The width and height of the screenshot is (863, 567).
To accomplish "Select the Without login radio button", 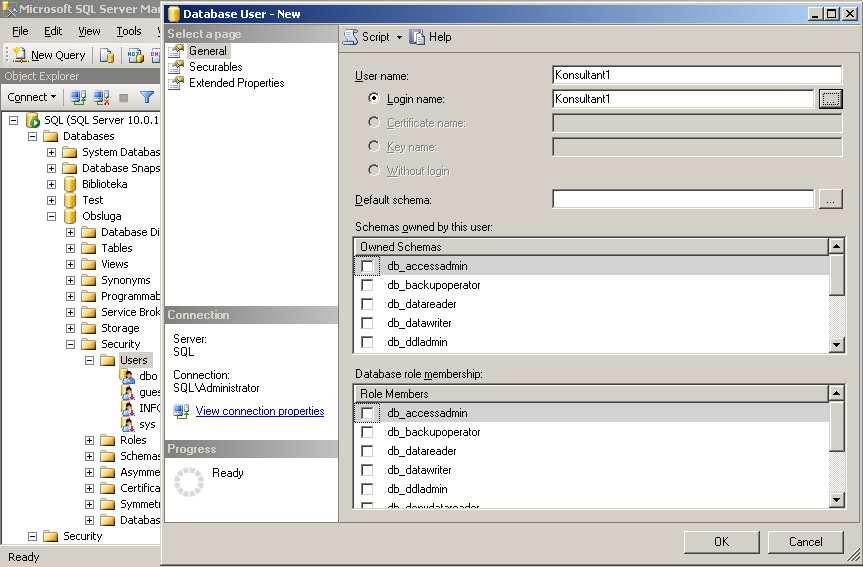I will [x=374, y=170].
